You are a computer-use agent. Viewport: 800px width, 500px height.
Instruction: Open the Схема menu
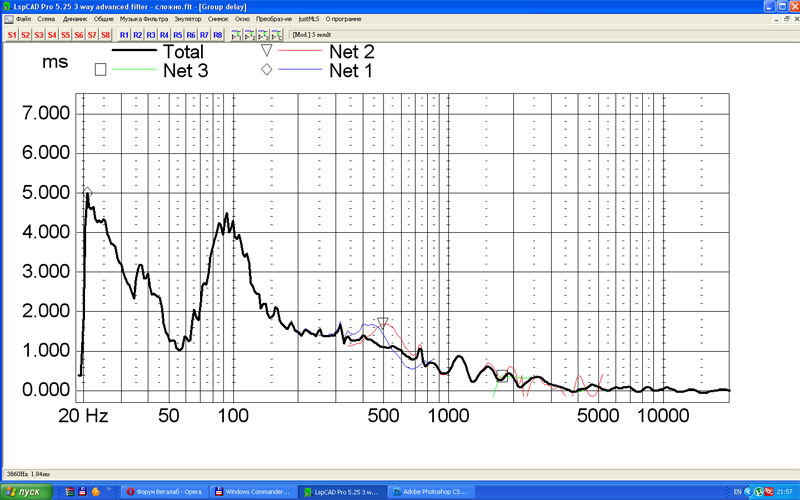46,19
